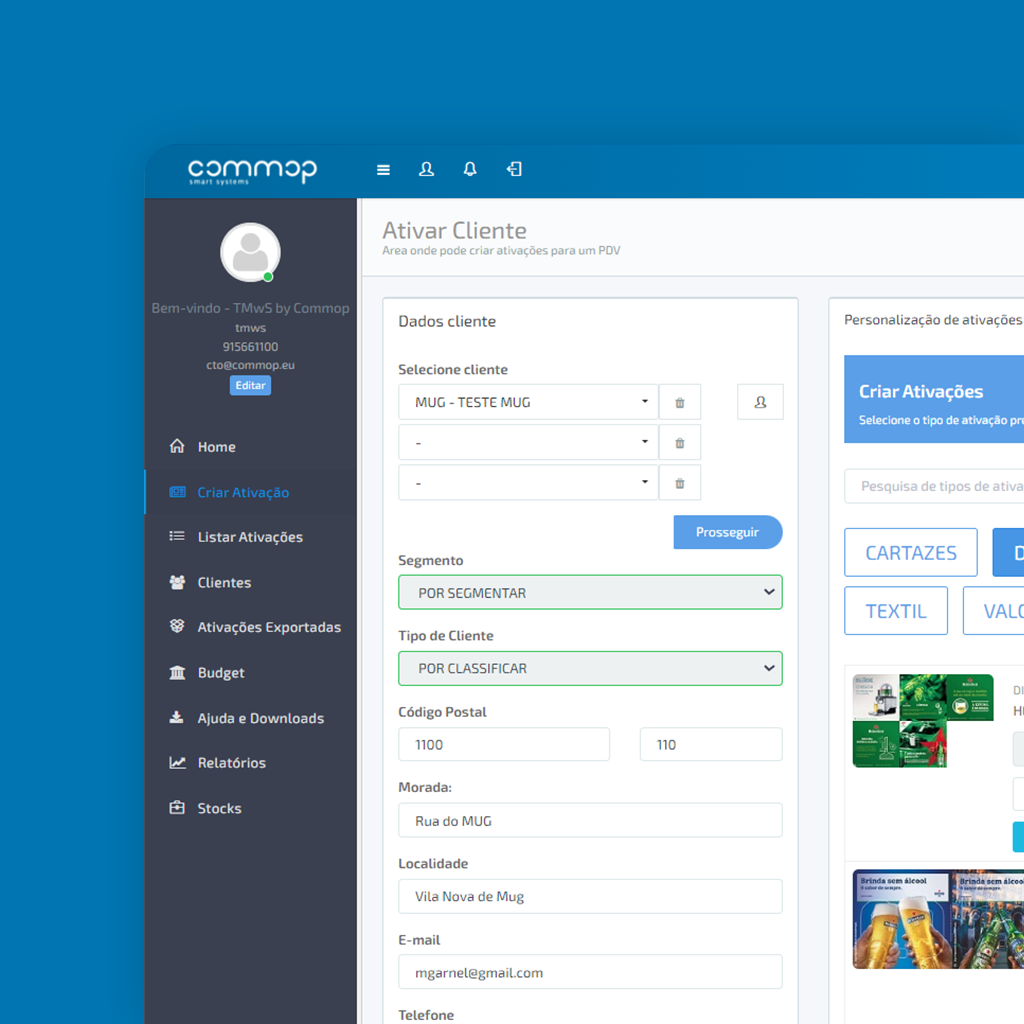The image size is (1024, 1024).
Task: Click the Localidade field Vila Nova de Mug
Action: [590, 896]
